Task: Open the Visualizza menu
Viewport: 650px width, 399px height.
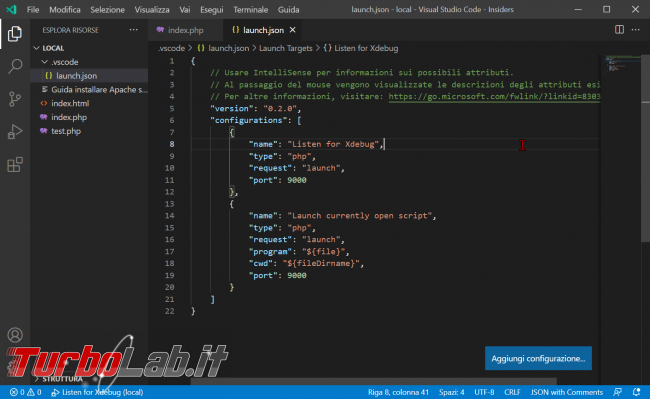Action: [x=152, y=10]
